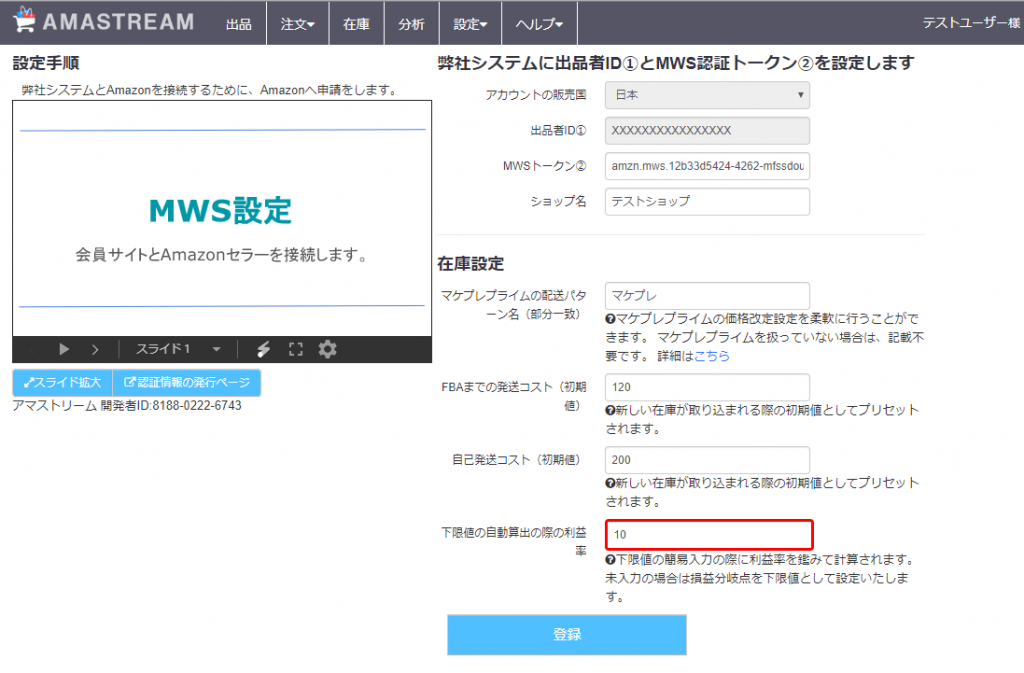
Task: Toggle slide fullscreen mode icon
Action: [x=296, y=349]
